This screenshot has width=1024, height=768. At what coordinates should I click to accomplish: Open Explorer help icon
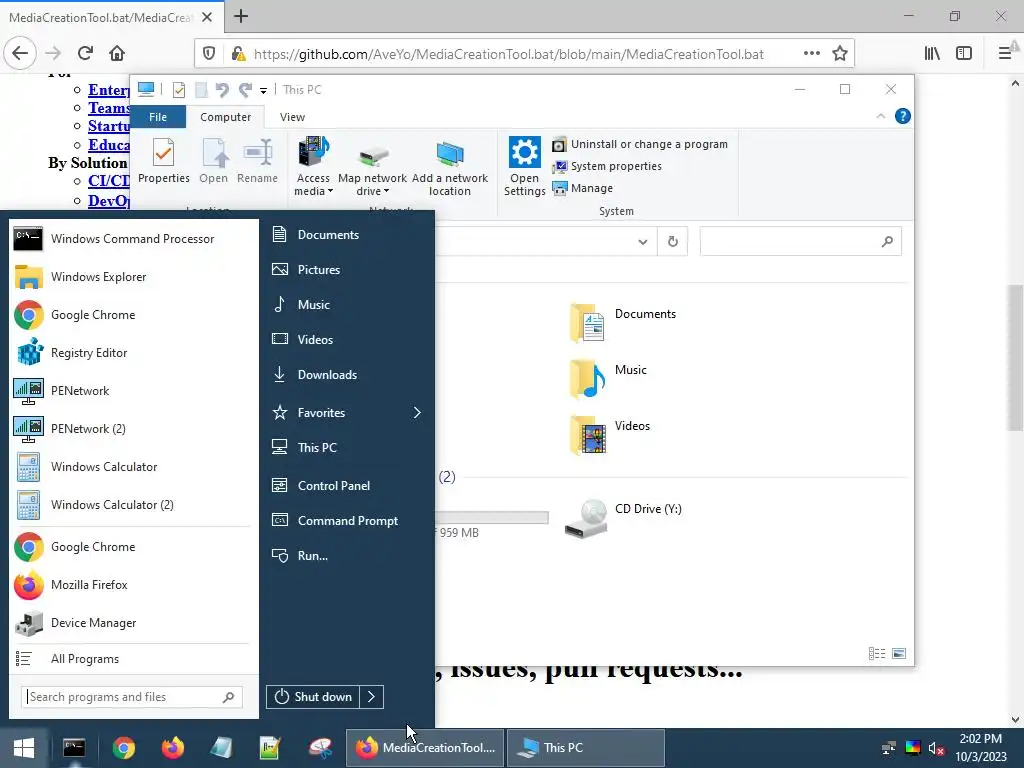coord(903,116)
